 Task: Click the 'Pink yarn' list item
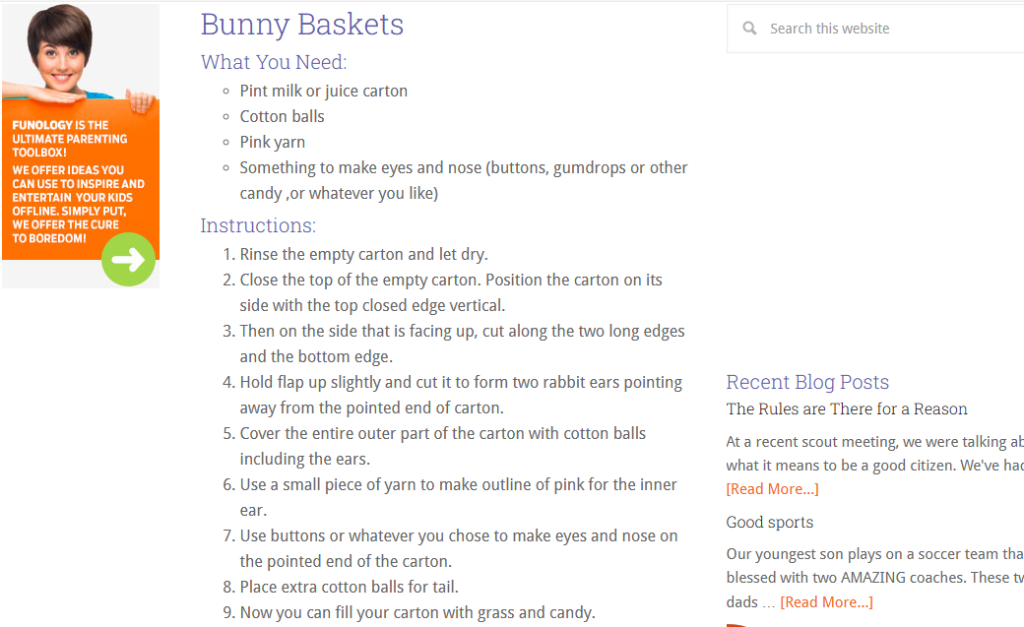click(x=272, y=142)
